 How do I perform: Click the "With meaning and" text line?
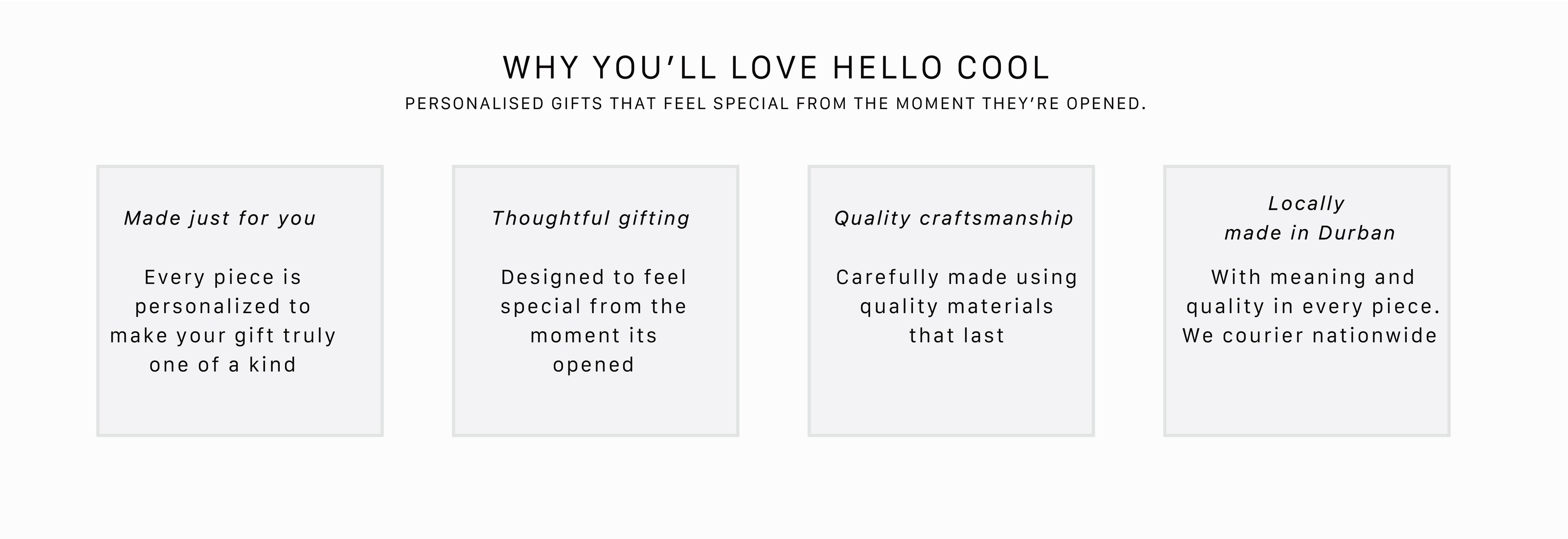point(1312,277)
